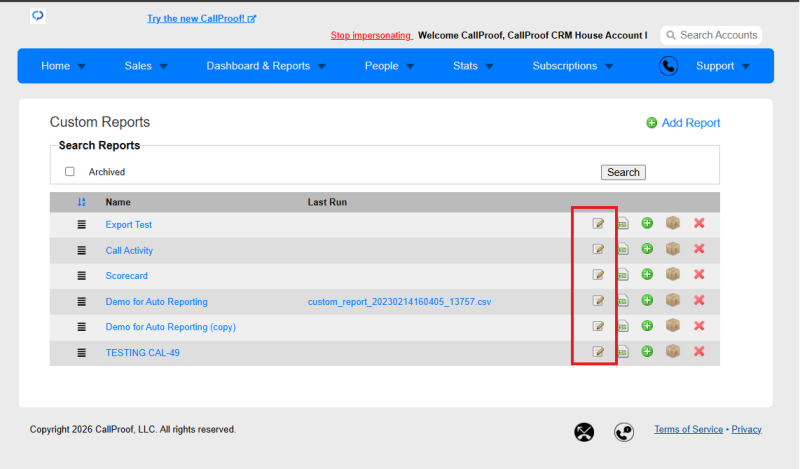The image size is (800, 469).
Task: Click the green plus icon on Export Test row
Action: [647, 223]
